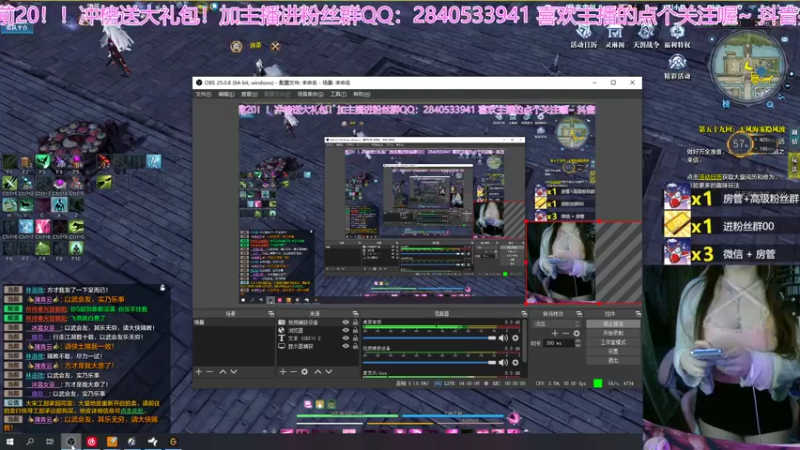
Task: Remove the selected scene with the minus icon
Action: [x=210, y=372]
